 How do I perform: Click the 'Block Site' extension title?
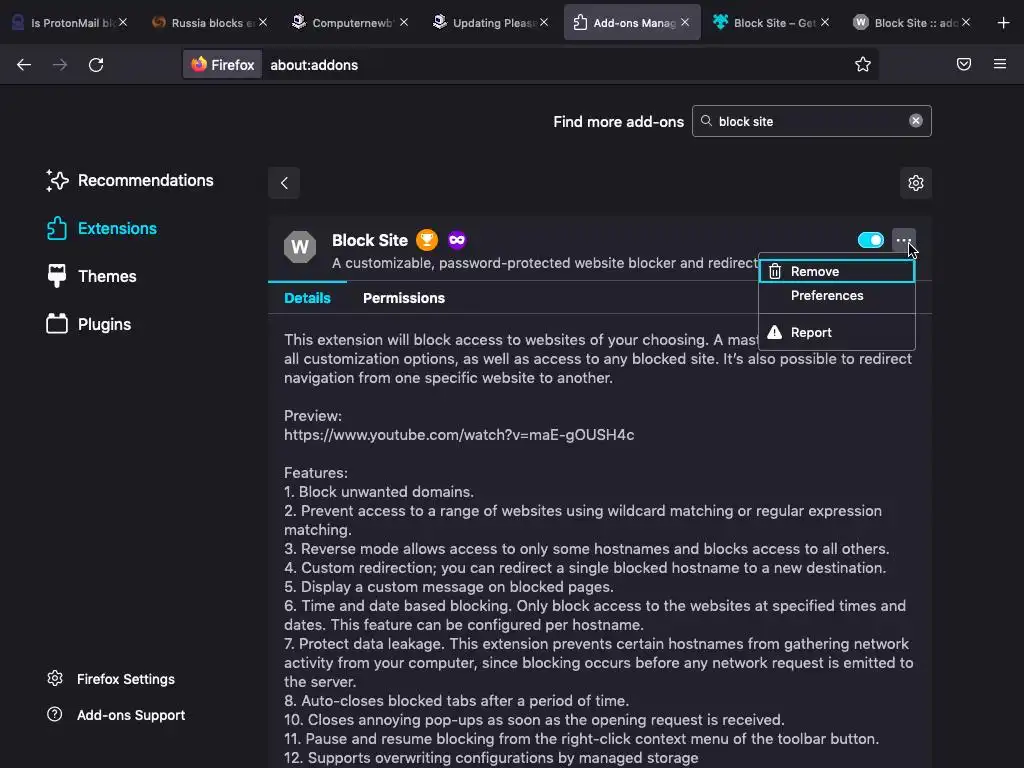(370, 240)
